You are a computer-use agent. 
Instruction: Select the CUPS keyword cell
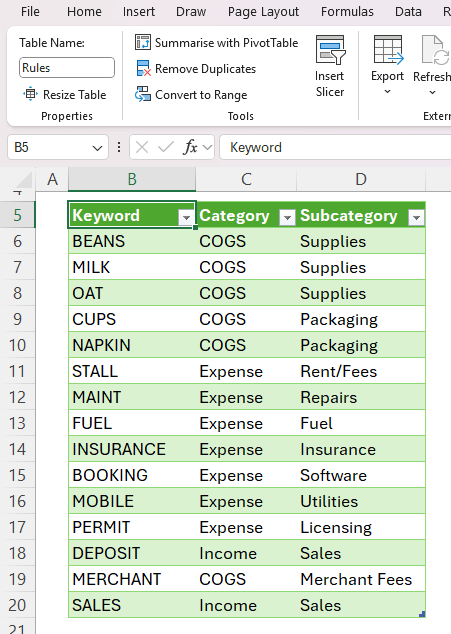click(132, 319)
